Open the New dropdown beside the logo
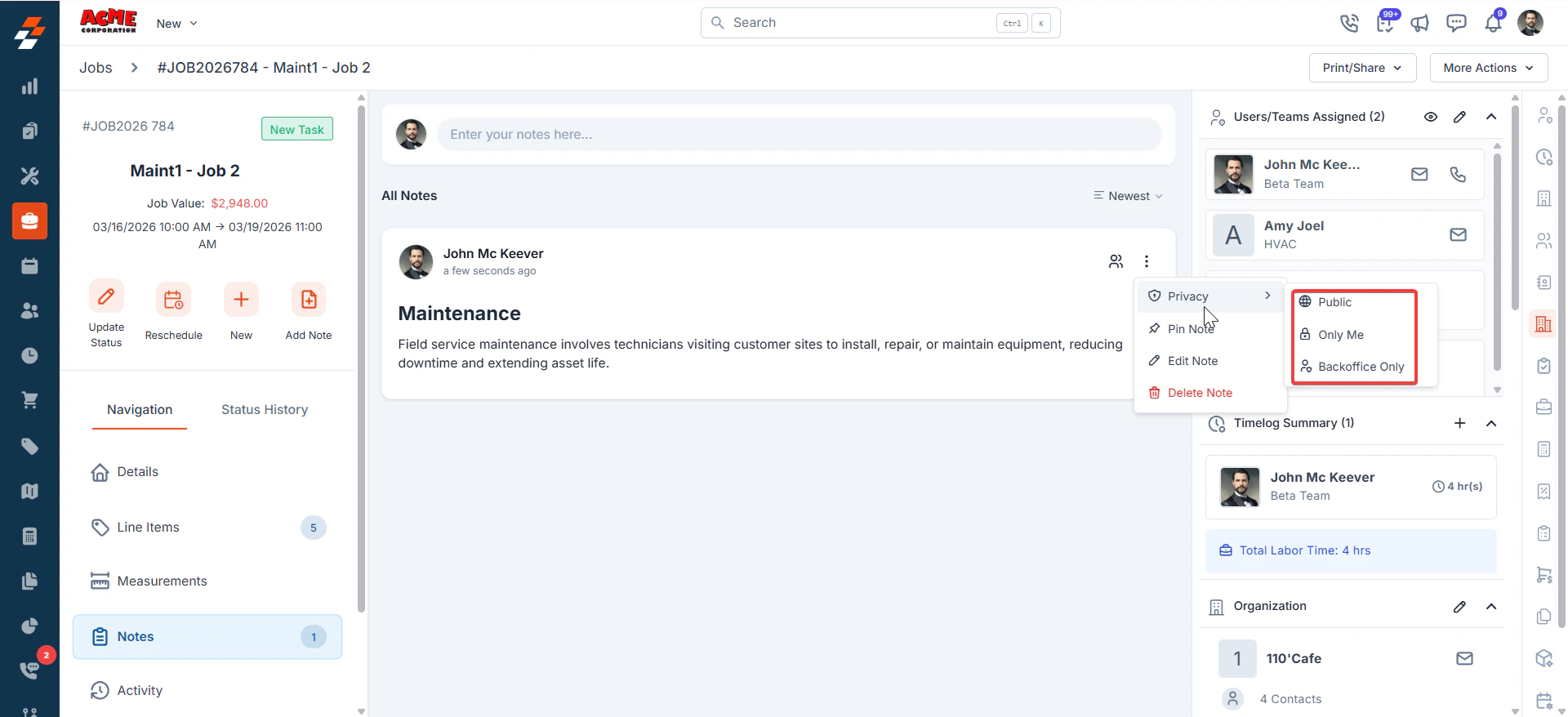 [176, 24]
